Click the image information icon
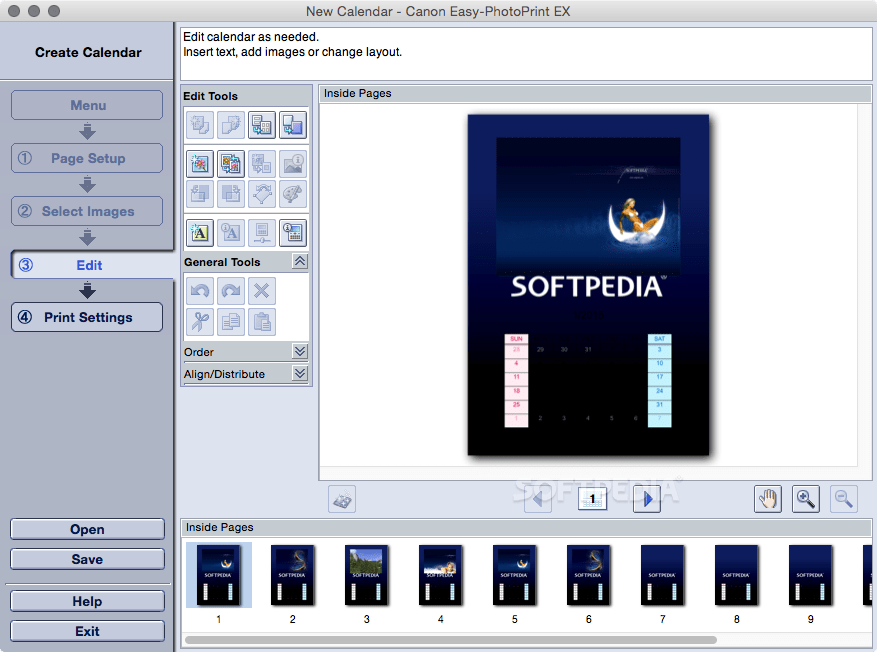 [293, 163]
